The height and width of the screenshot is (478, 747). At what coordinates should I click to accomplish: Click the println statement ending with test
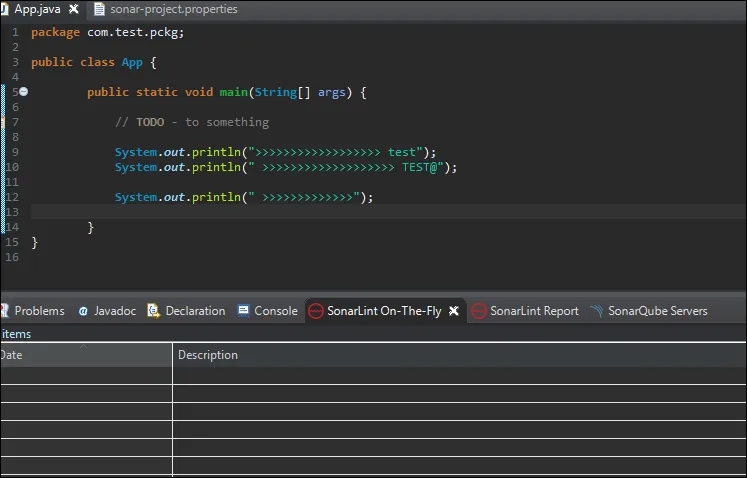click(x=275, y=152)
